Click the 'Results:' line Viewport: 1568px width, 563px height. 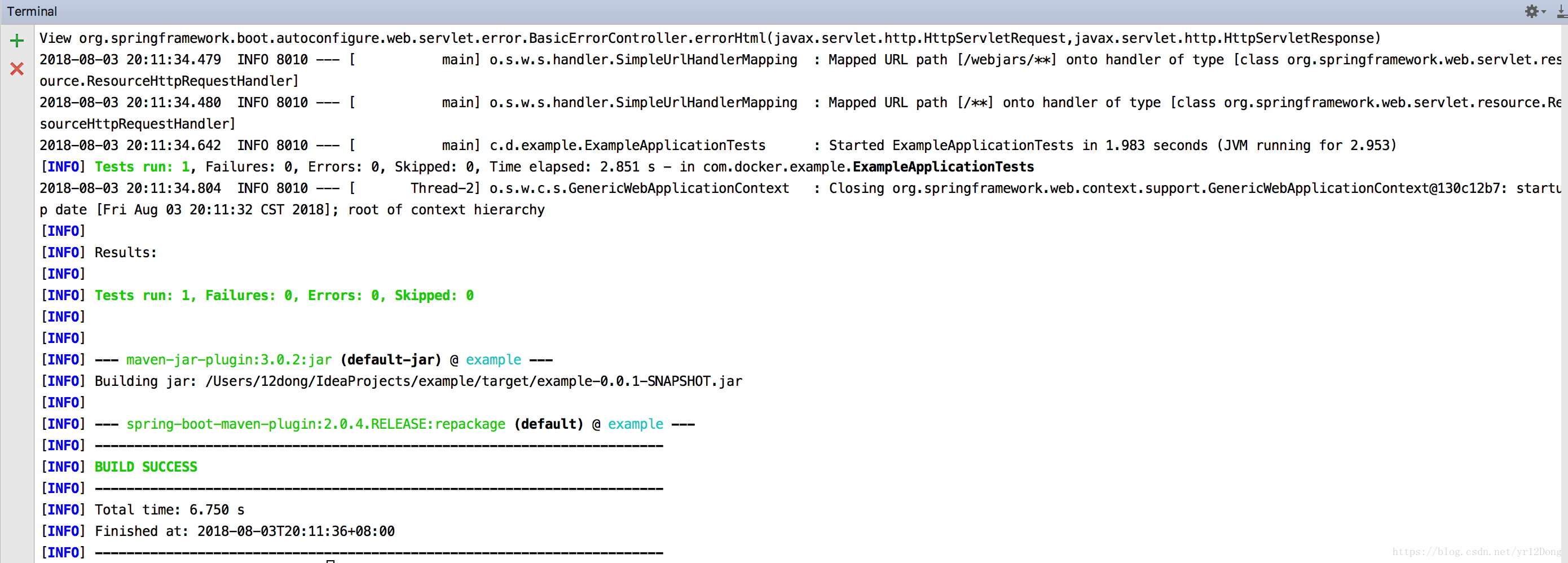click(125, 252)
